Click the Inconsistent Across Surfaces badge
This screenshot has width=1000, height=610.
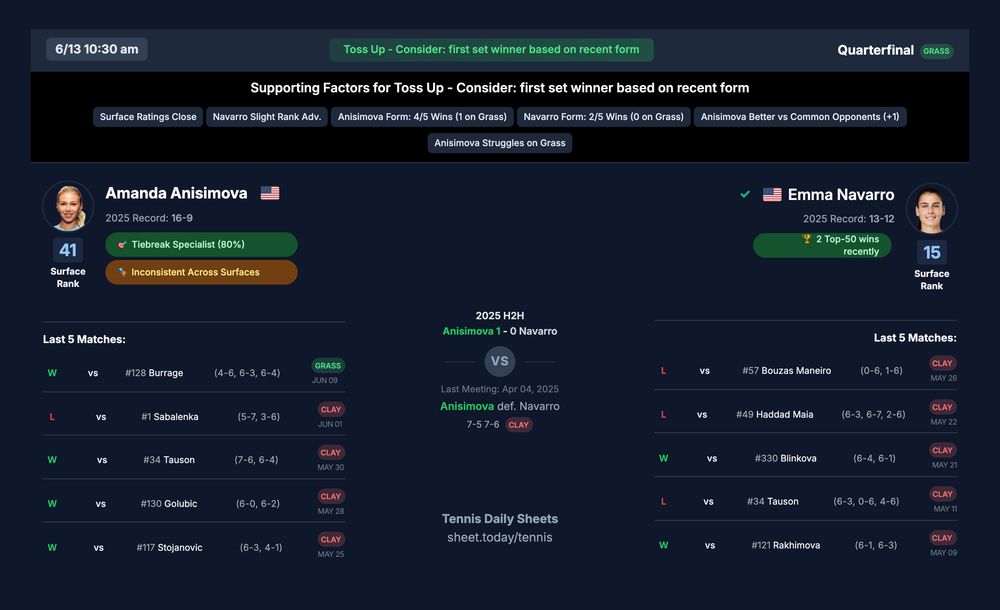tap(201, 272)
